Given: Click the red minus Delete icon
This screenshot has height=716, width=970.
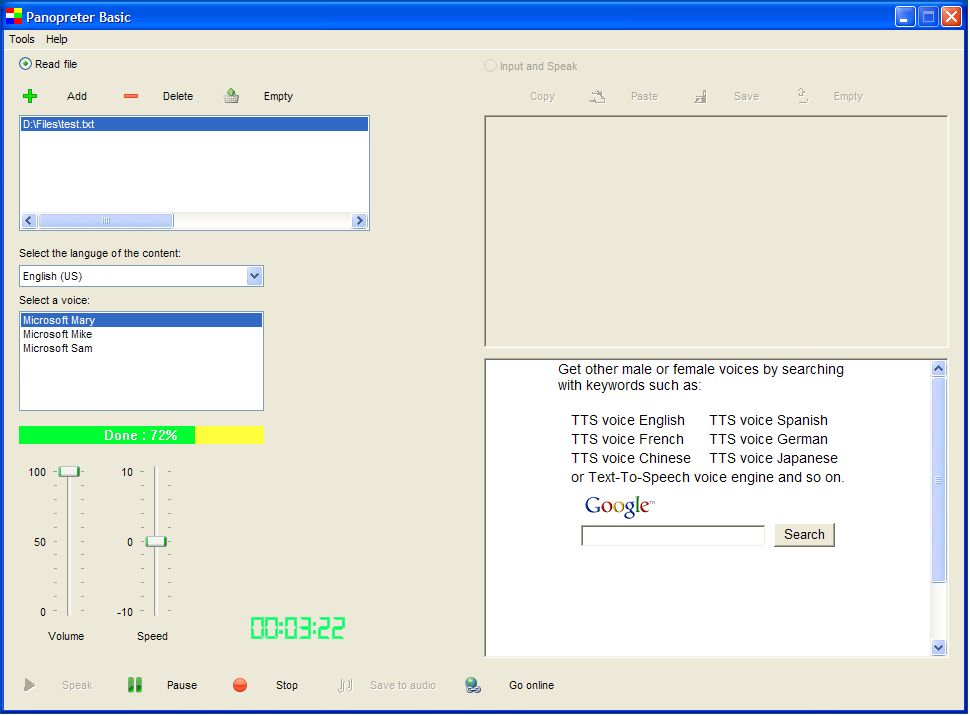Looking at the screenshot, I should 131,96.
